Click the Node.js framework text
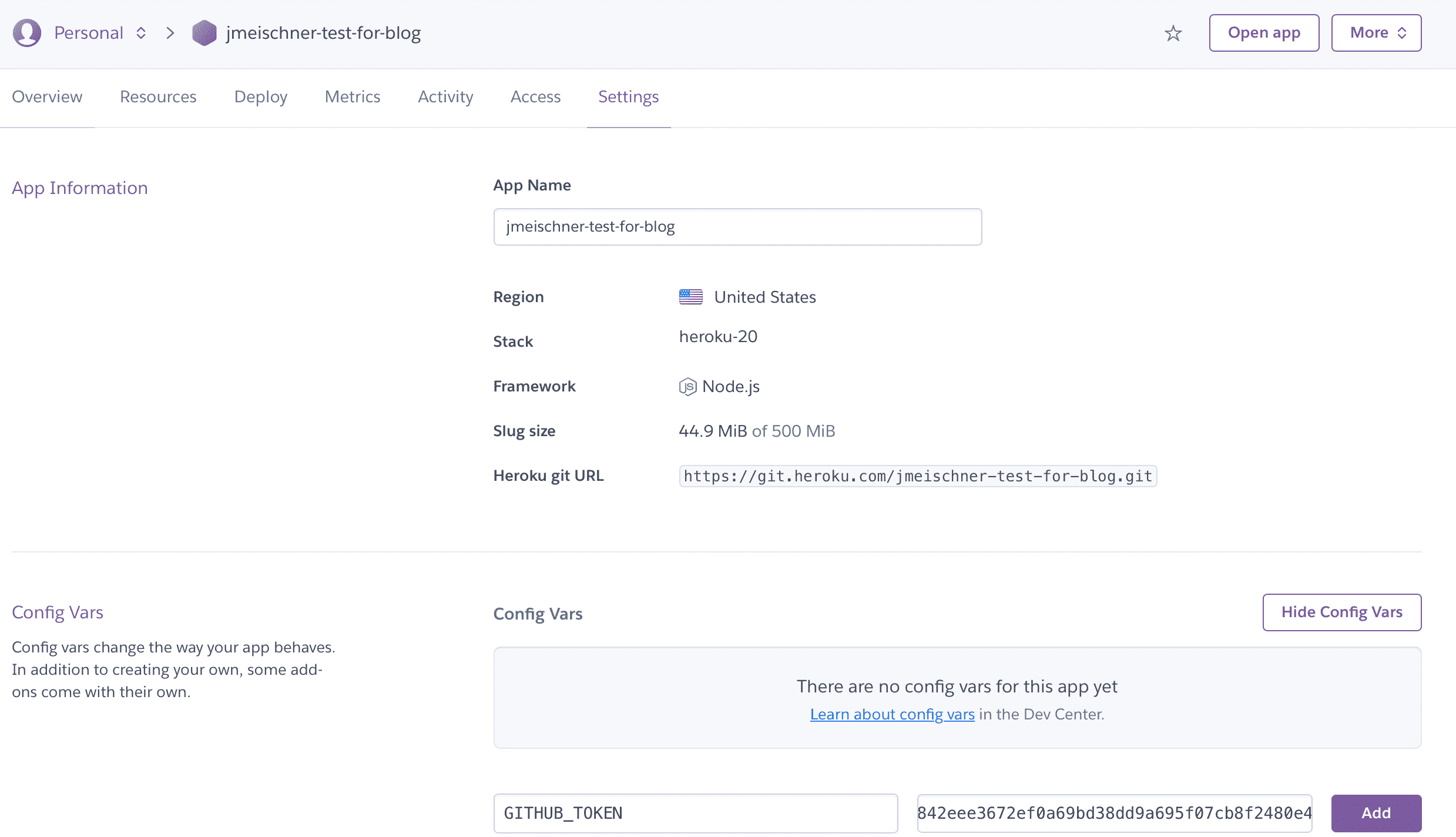The height and width of the screenshot is (837, 1456). click(x=731, y=387)
